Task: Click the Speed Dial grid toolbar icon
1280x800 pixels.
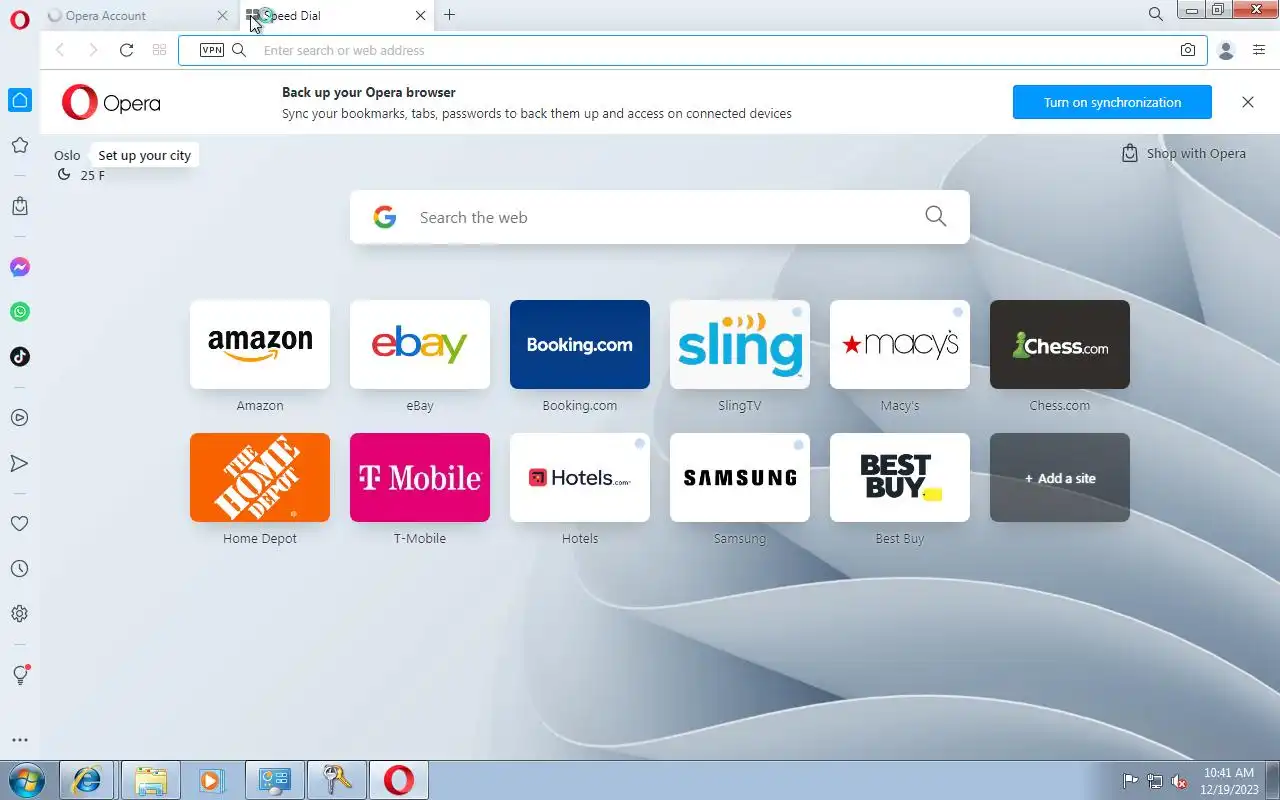Action: pos(159,50)
